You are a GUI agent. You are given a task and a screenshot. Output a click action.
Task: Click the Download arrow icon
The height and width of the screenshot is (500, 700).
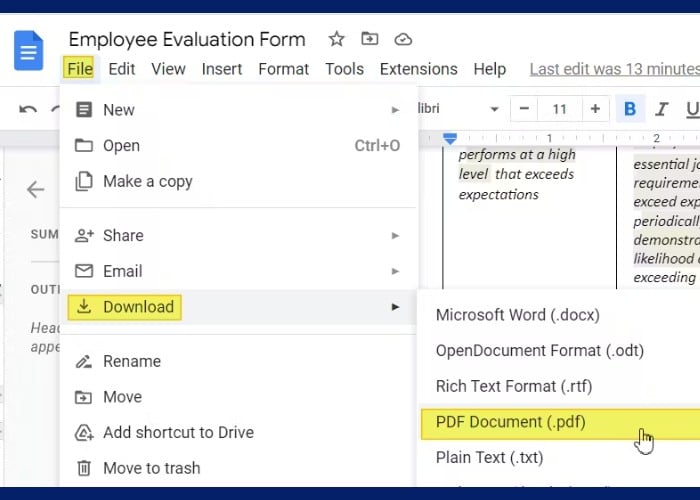pos(84,306)
